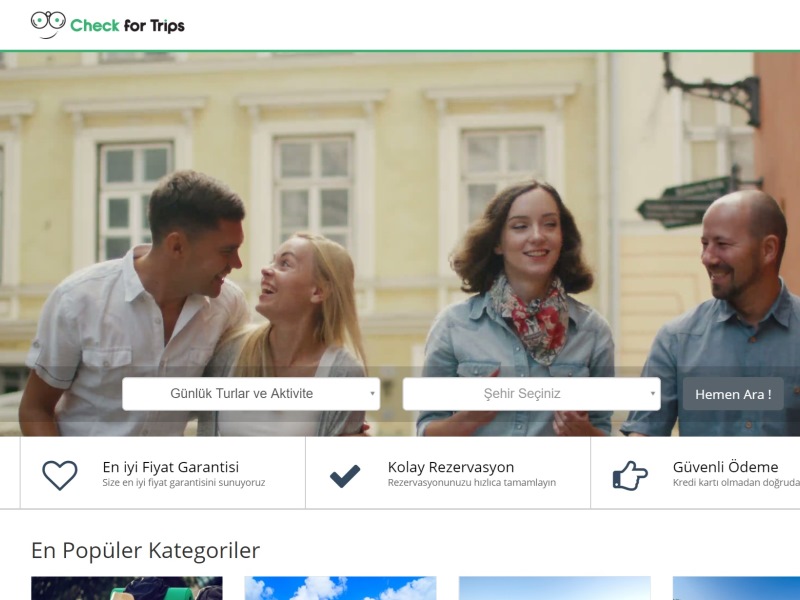Open the first popular category thumbnail
The height and width of the screenshot is (600, 800).
point(127,588)
